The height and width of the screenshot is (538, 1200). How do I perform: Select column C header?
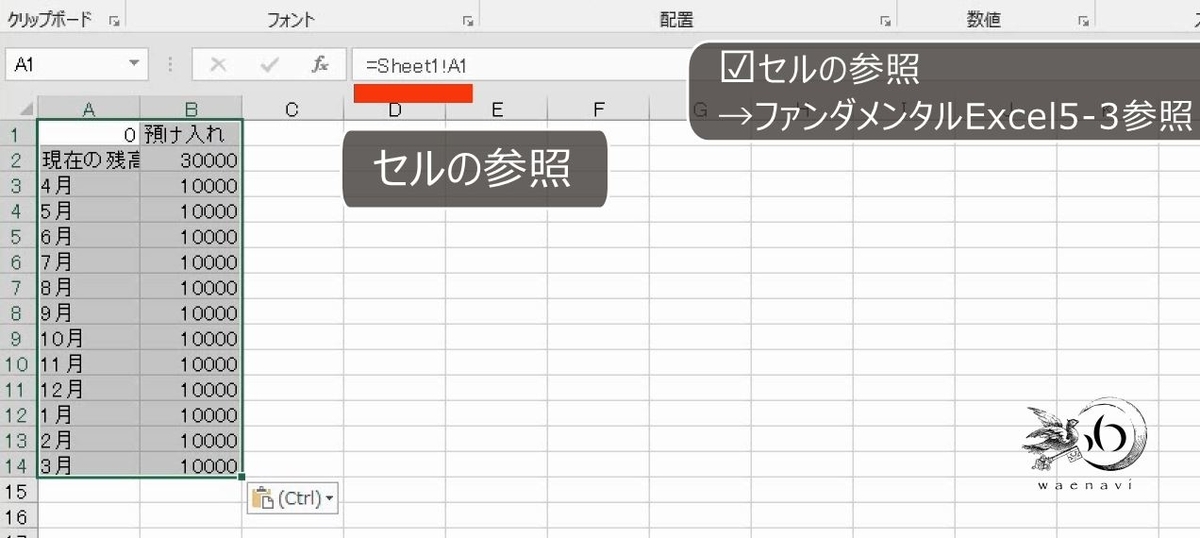[x=293, y=109]
